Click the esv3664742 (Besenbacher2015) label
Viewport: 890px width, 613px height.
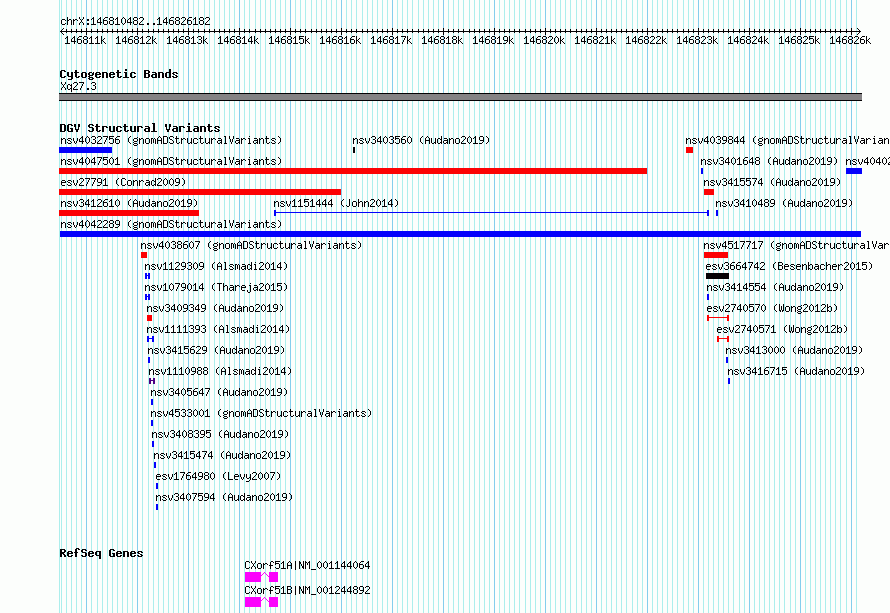[x=789, y=266]
